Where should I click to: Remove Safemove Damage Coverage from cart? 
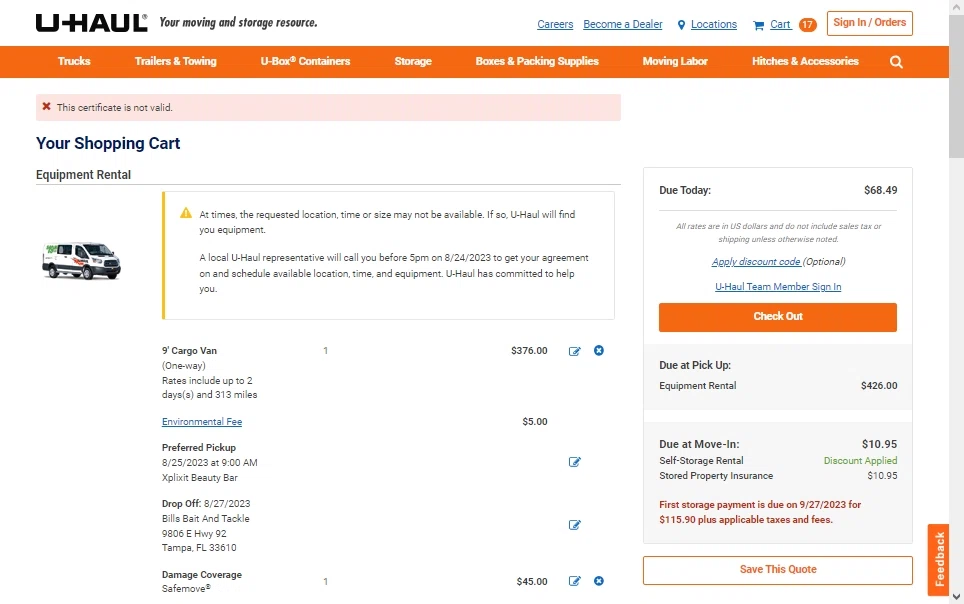point(599,581)
